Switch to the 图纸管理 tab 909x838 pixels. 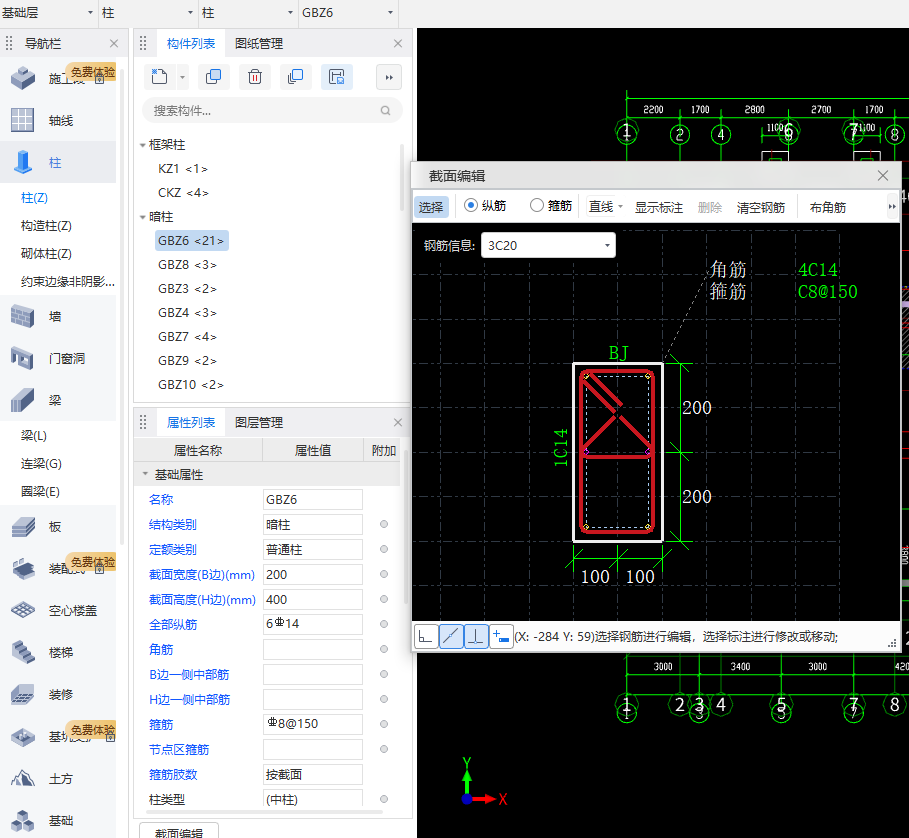point(259,43)
